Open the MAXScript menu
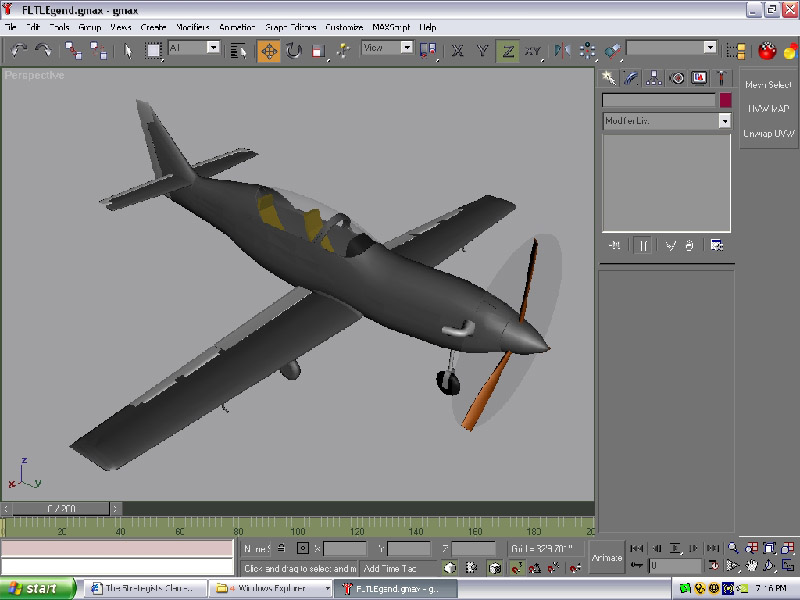 pos(390,27)
